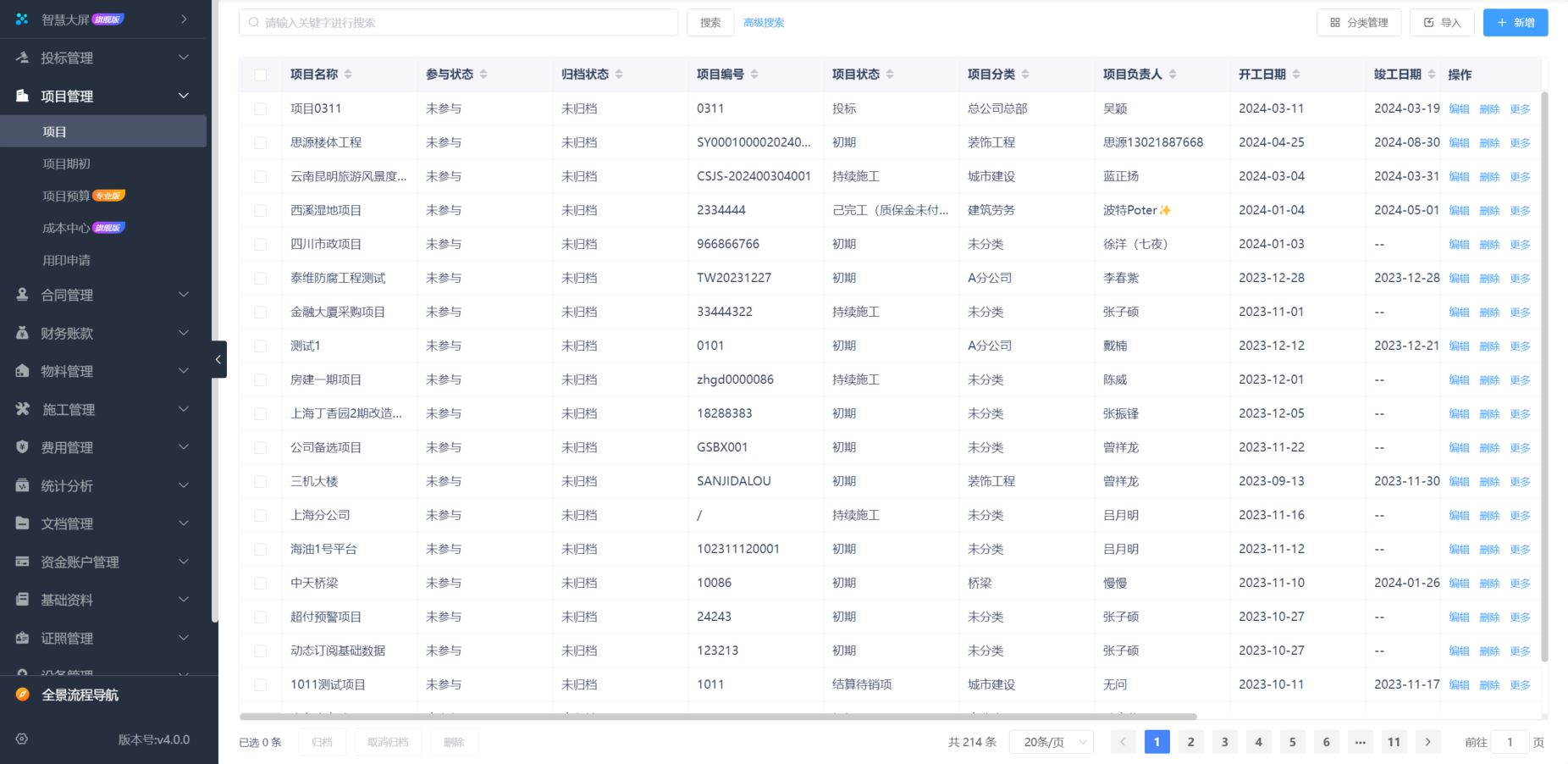Select the 投标管理 sidebar icon
The height and width of the screenshot is (764, 1568).
click(20, 57)
